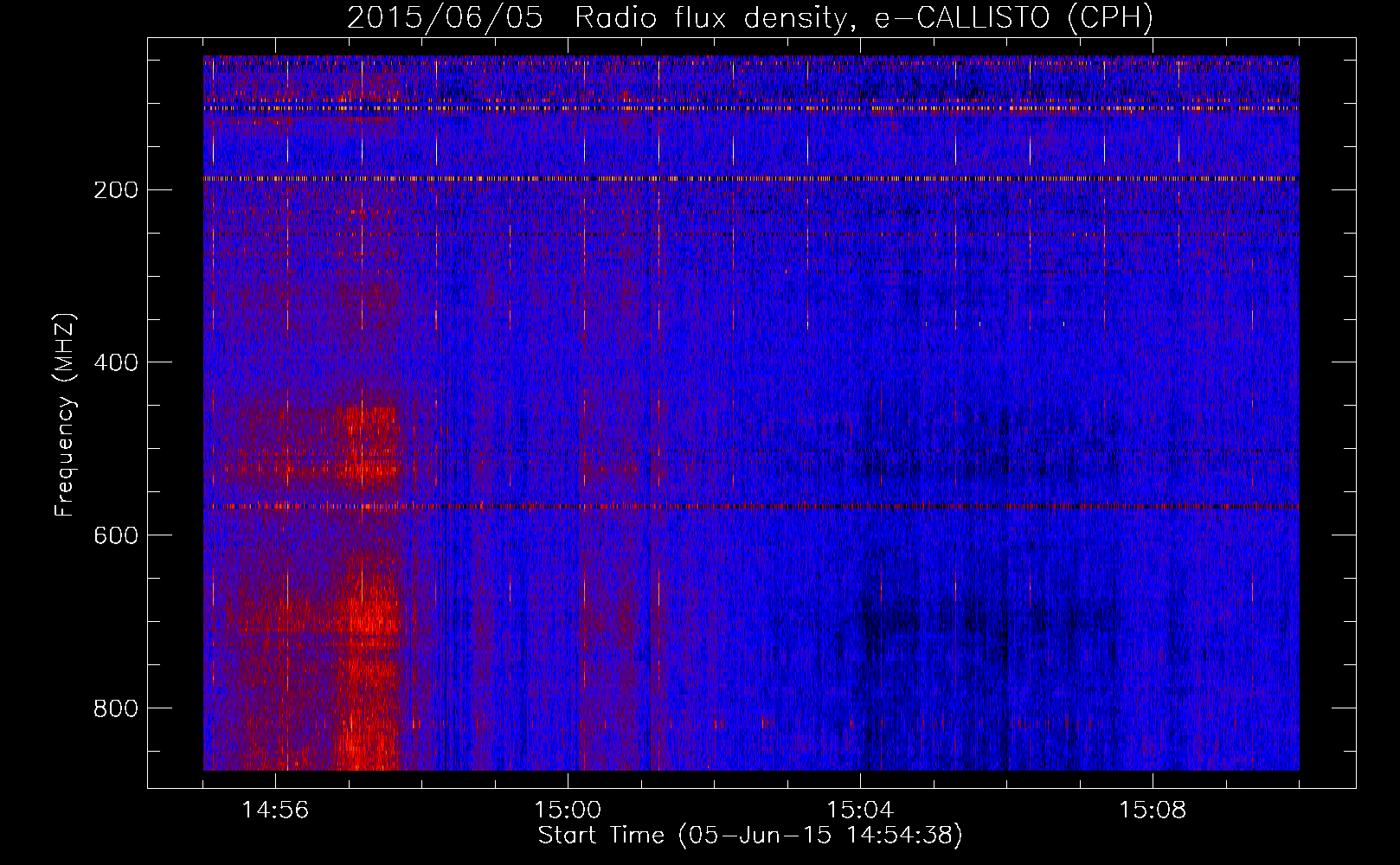Click the 200 frequency tick label
Image resolution: width=1400 pixels, height=865 pixels.
pyautogui.click(x=115, y=190)
